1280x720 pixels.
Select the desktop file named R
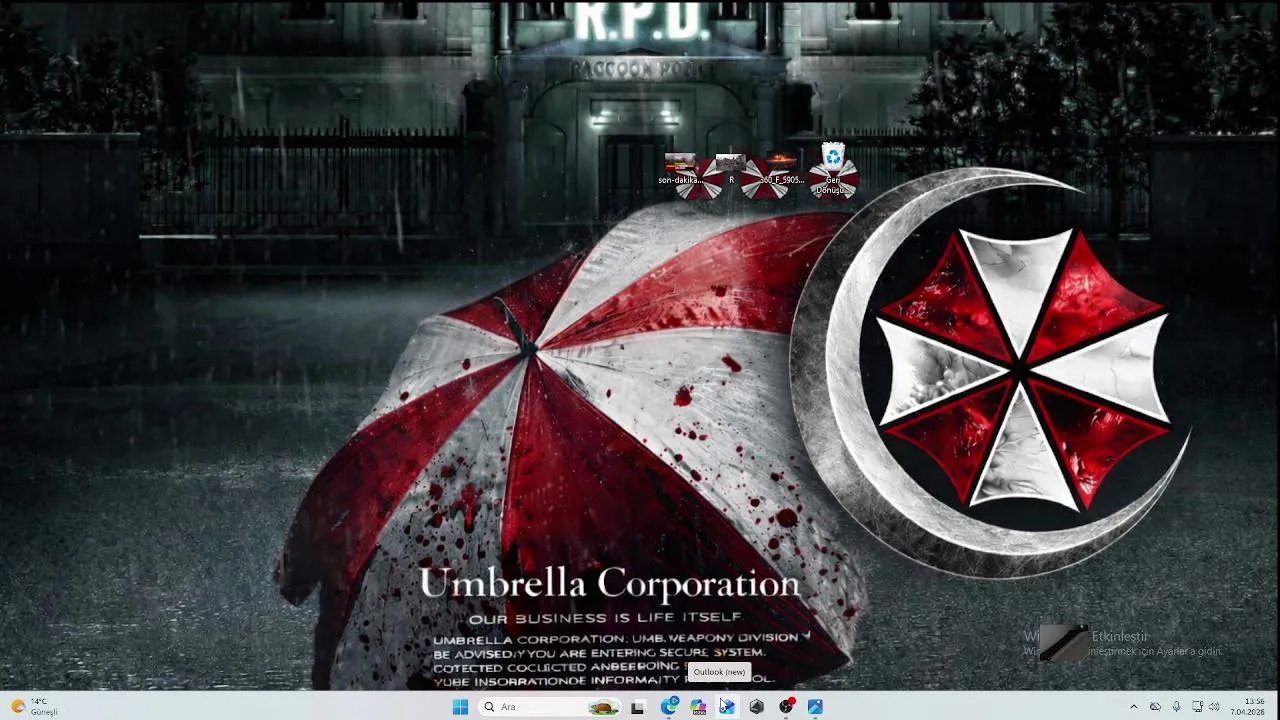(731, 170)
